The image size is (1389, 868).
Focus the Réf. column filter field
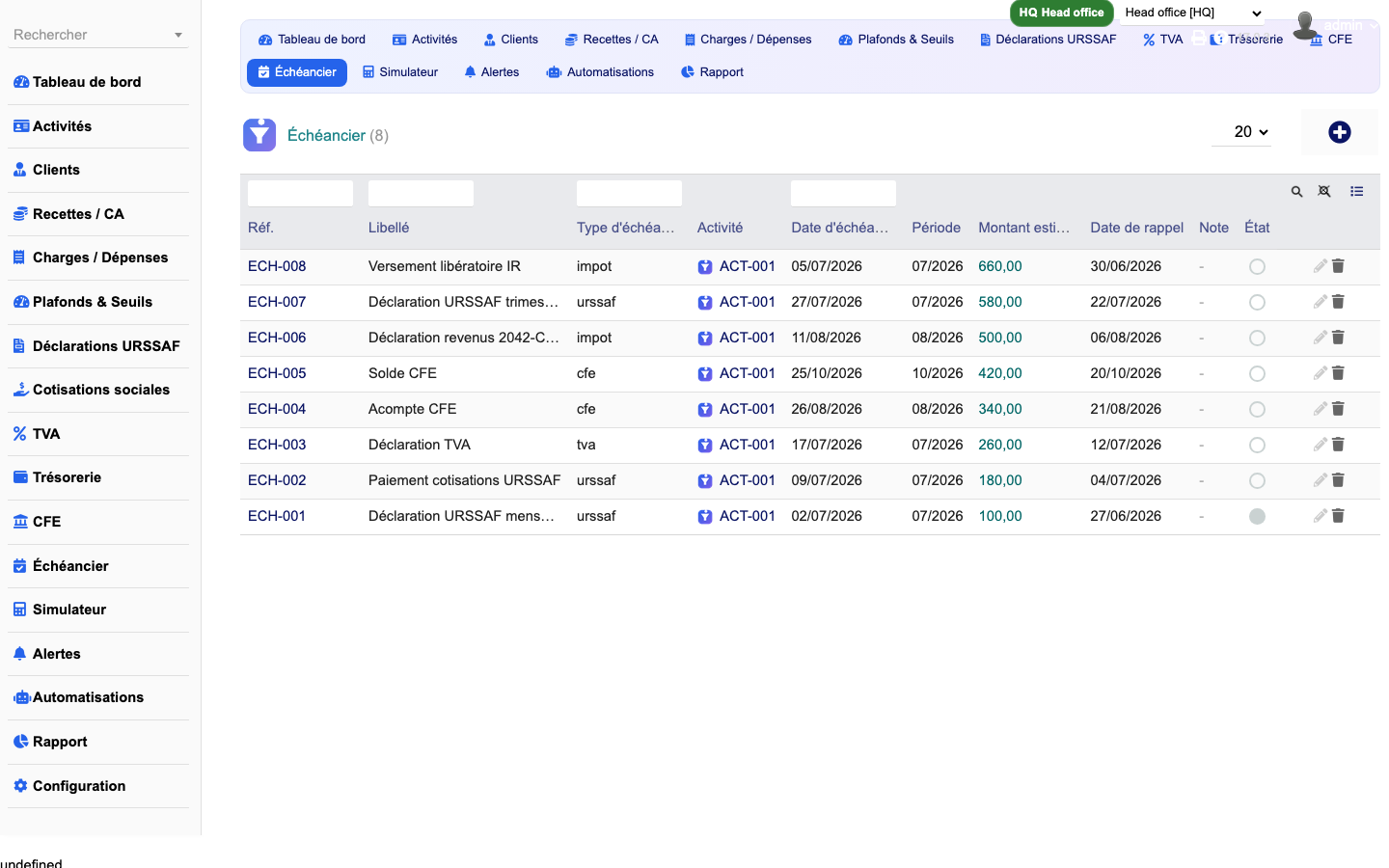coord(300,193)
